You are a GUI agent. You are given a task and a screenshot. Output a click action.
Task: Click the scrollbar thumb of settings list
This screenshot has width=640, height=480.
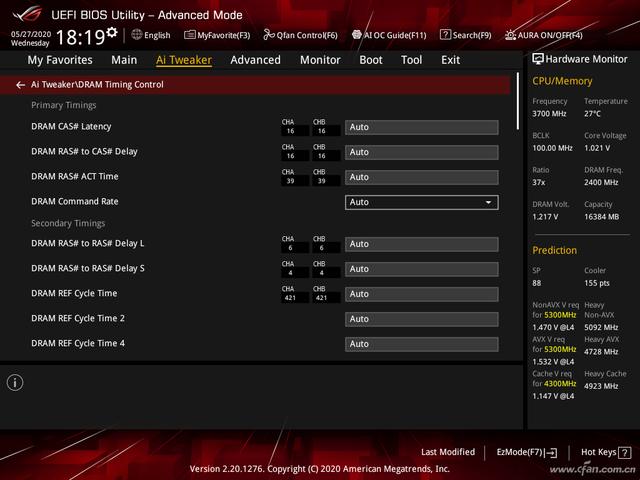[x=518, y=101]
